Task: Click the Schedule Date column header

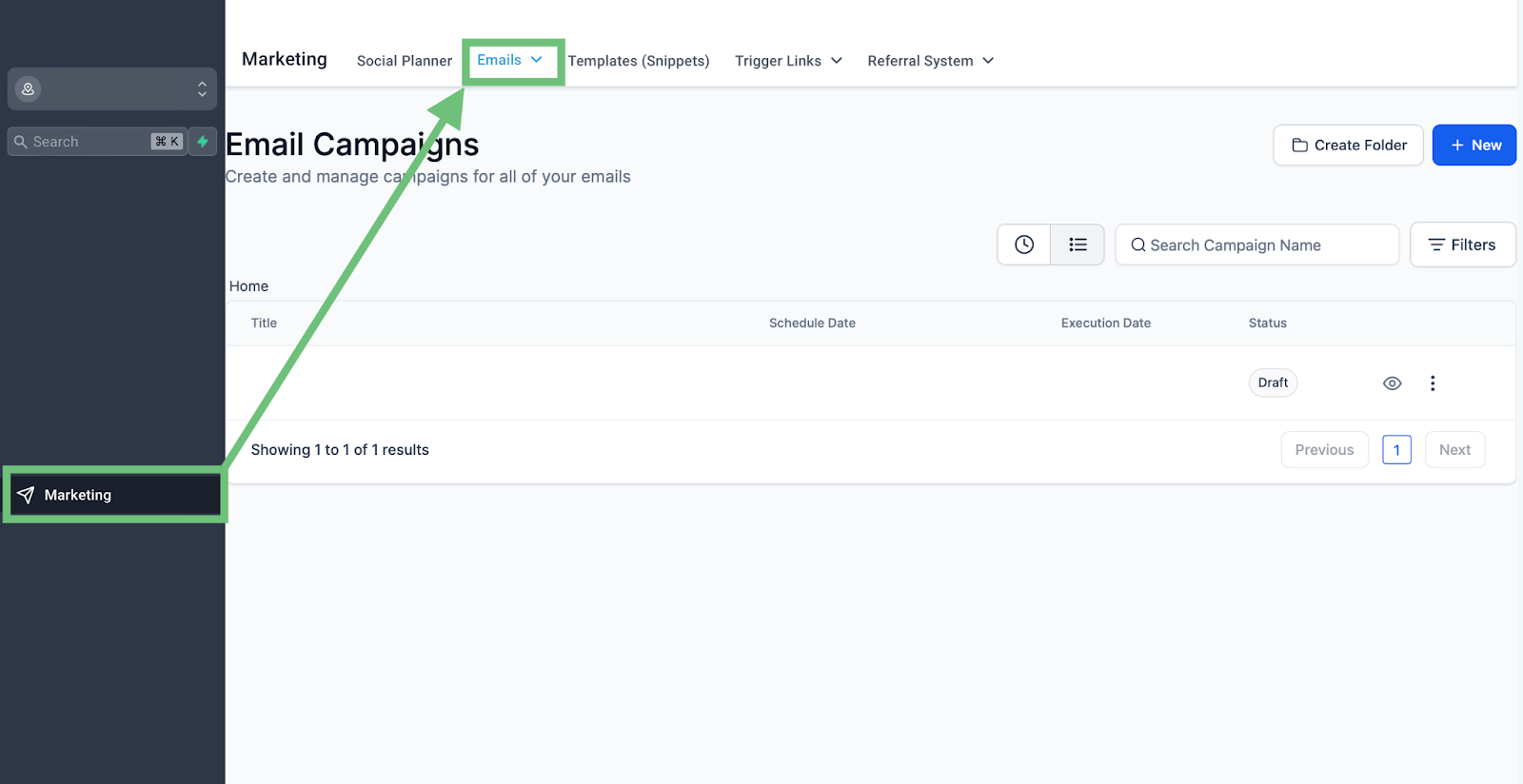Action: point(812,323)
